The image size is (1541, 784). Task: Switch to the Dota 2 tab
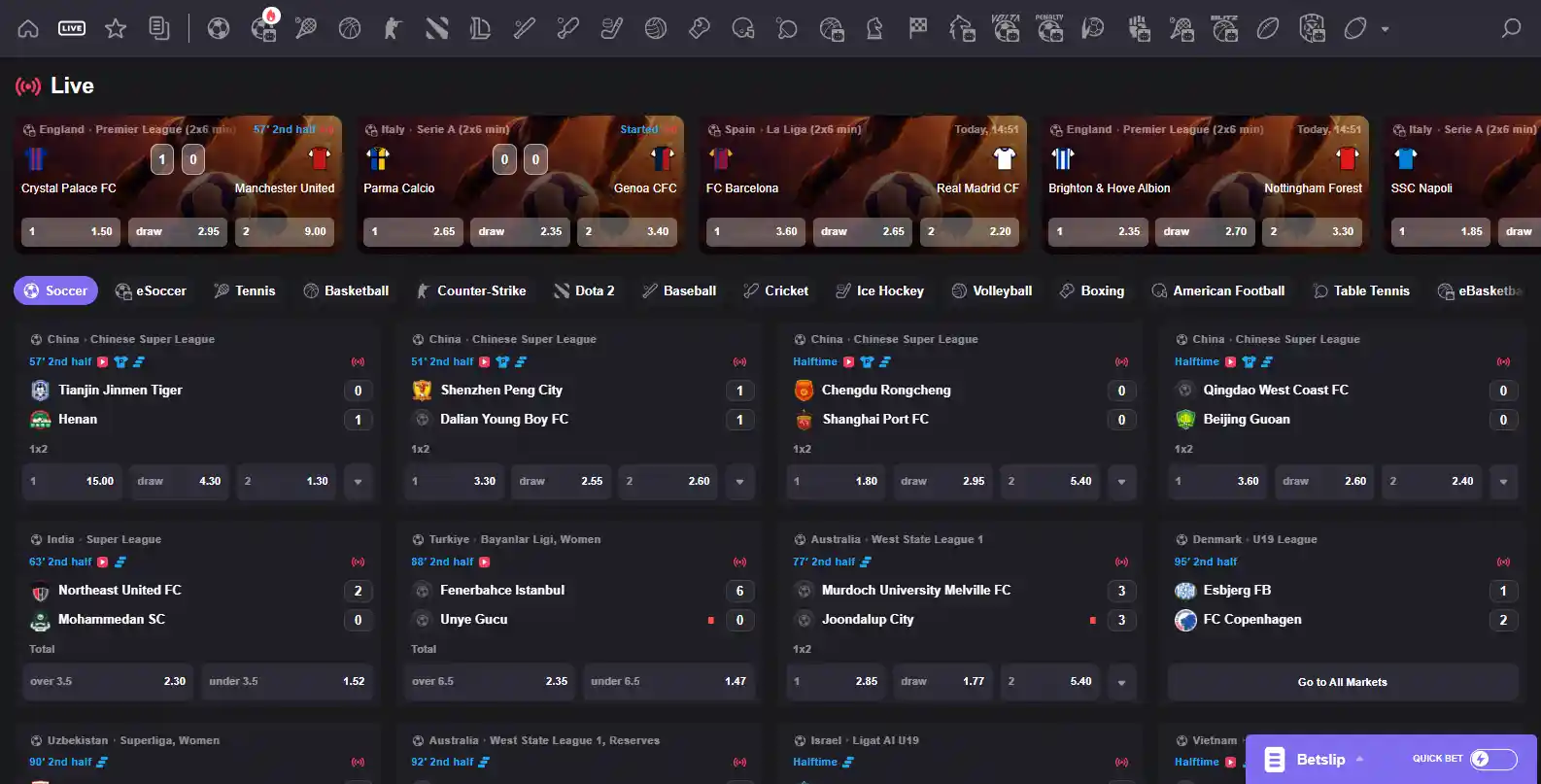[584, 290]
